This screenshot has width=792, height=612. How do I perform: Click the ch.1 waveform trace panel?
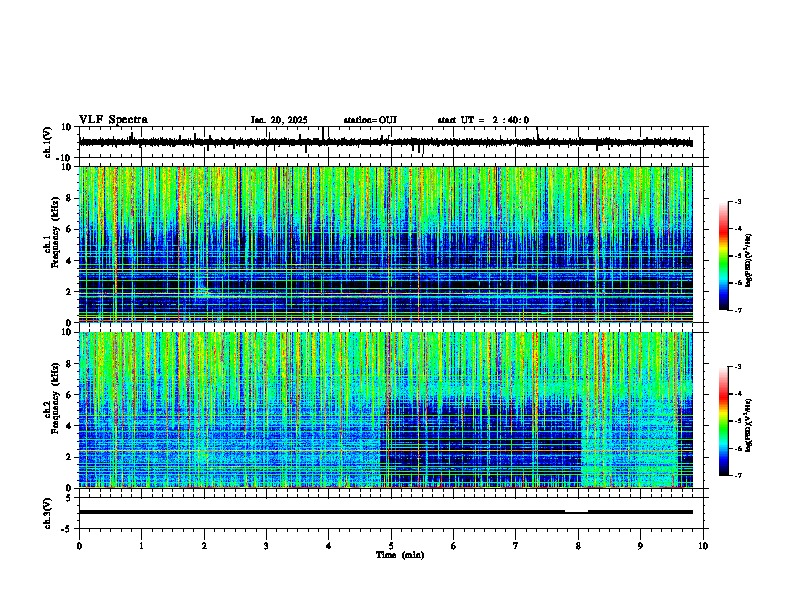pos(393,142)
